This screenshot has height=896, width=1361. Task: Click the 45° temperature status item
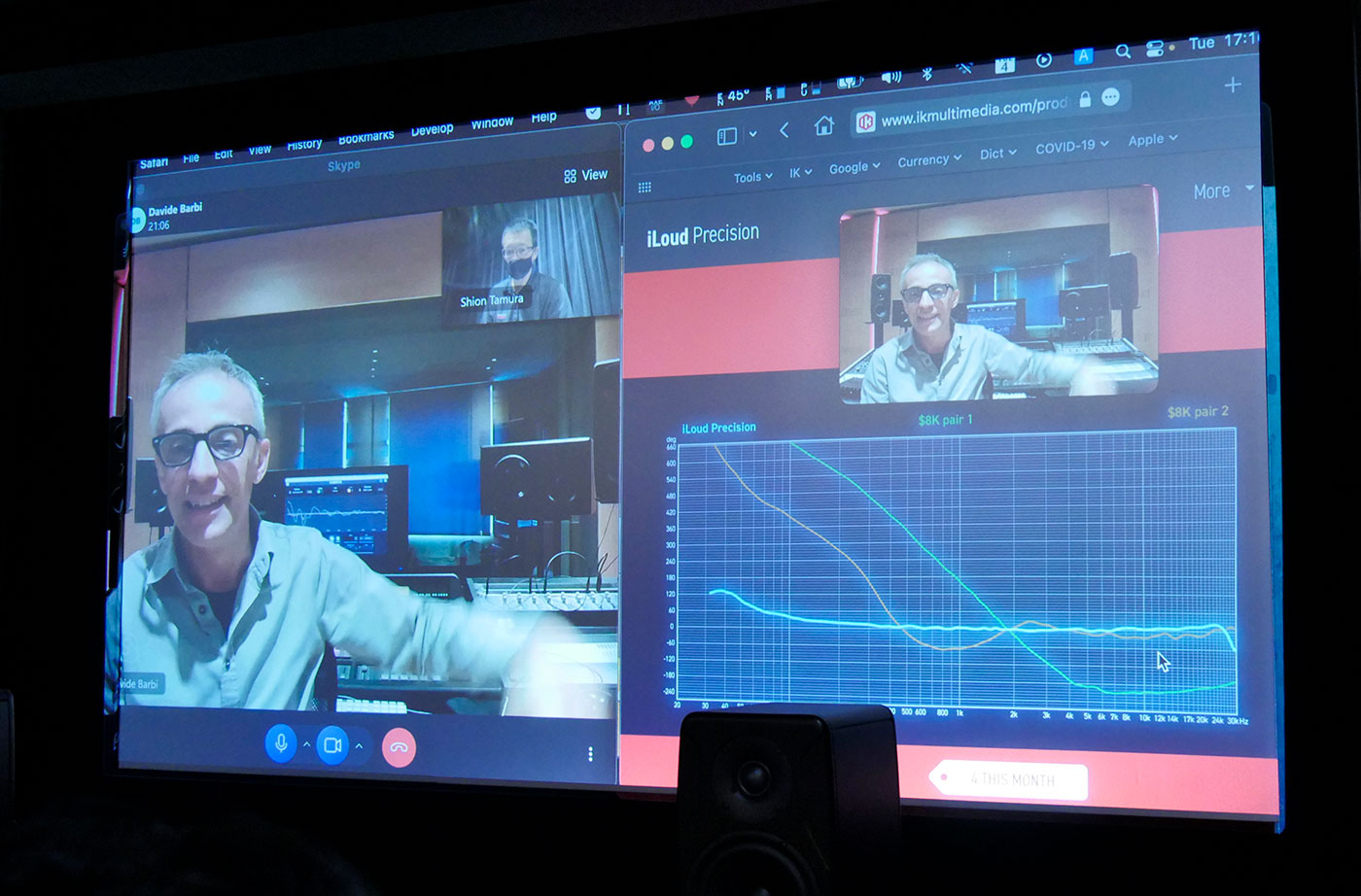coord(733,95)
